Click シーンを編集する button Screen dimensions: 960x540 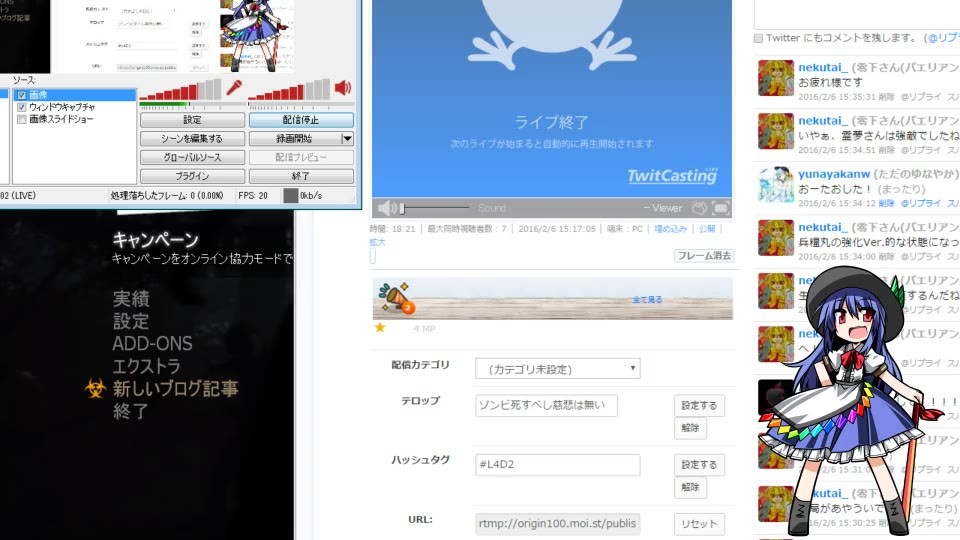point(192,139)
